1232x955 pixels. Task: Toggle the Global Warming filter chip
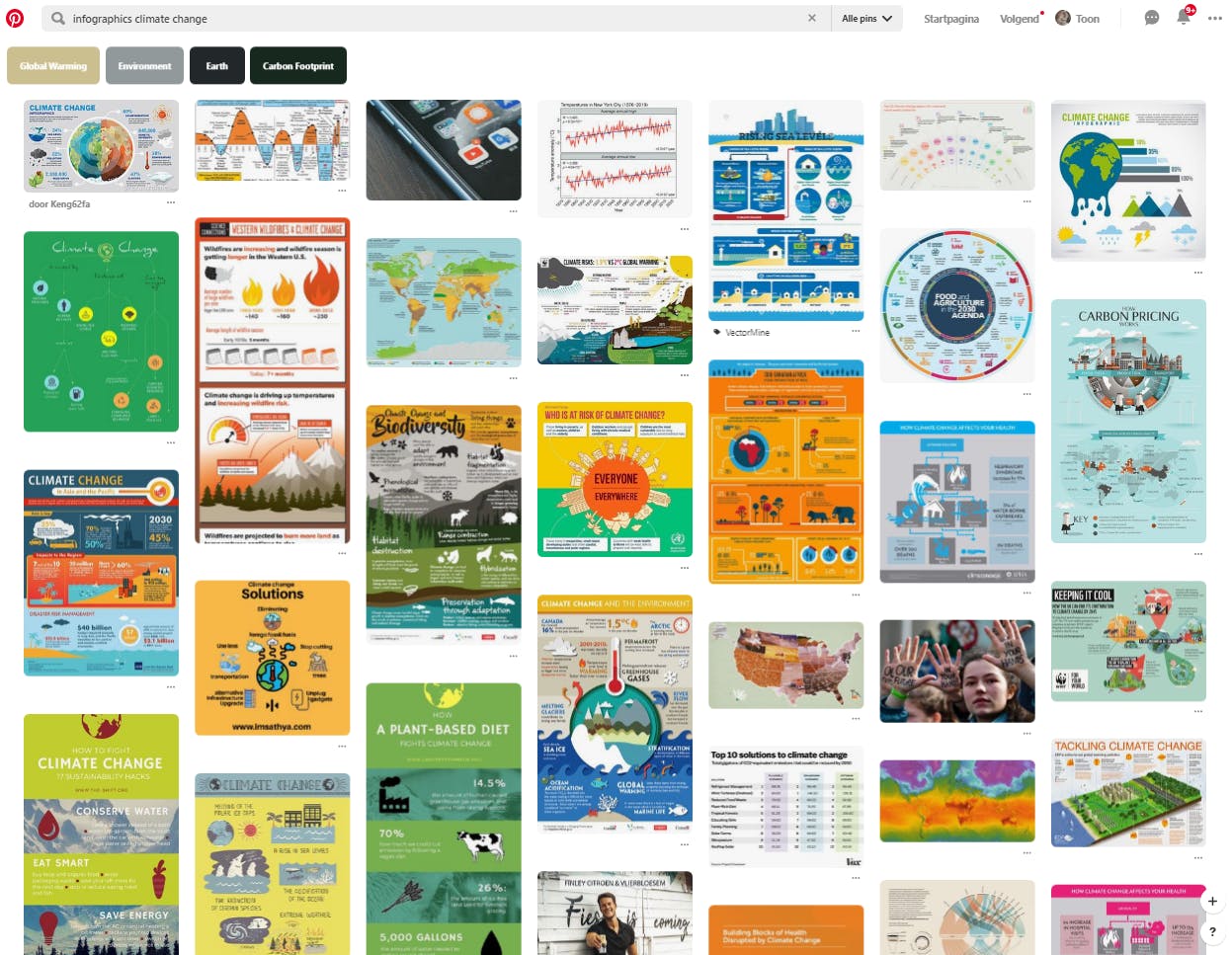pos(52,65)
